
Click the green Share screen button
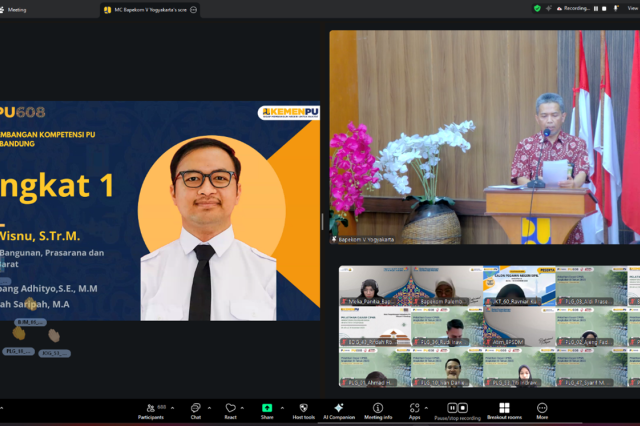click(x=266, y=409)
